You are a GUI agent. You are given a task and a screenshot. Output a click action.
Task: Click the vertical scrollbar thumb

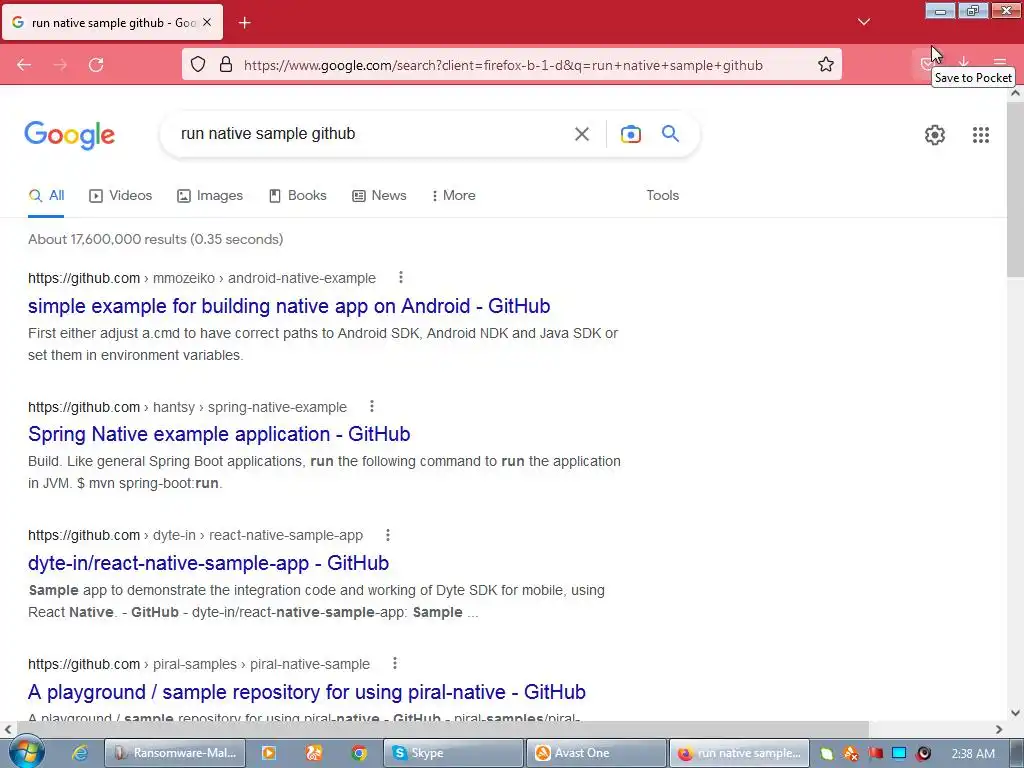[x=1015, y=189]
